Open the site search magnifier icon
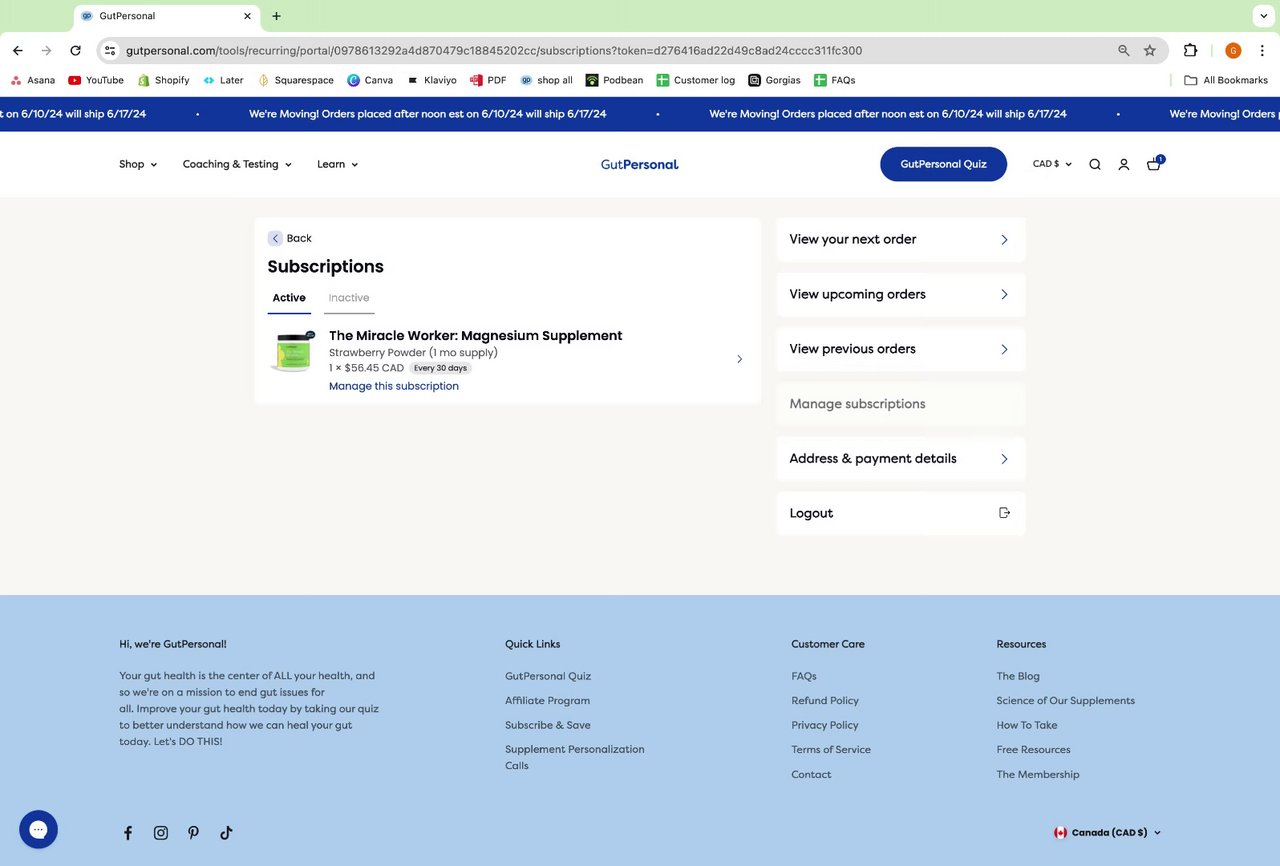 [x=1095, y=165]
